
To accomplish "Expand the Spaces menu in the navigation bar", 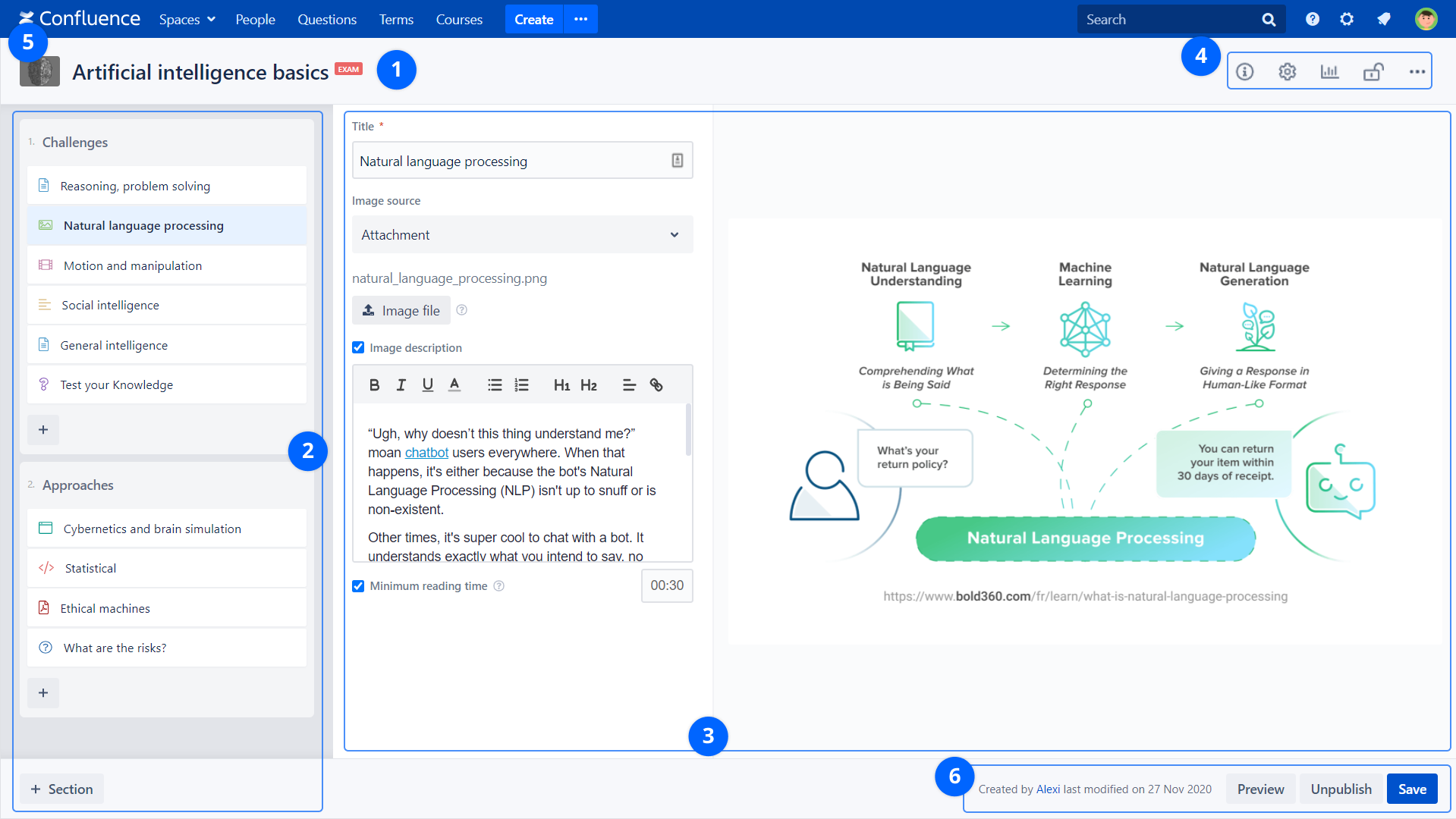I will (186, 19).
